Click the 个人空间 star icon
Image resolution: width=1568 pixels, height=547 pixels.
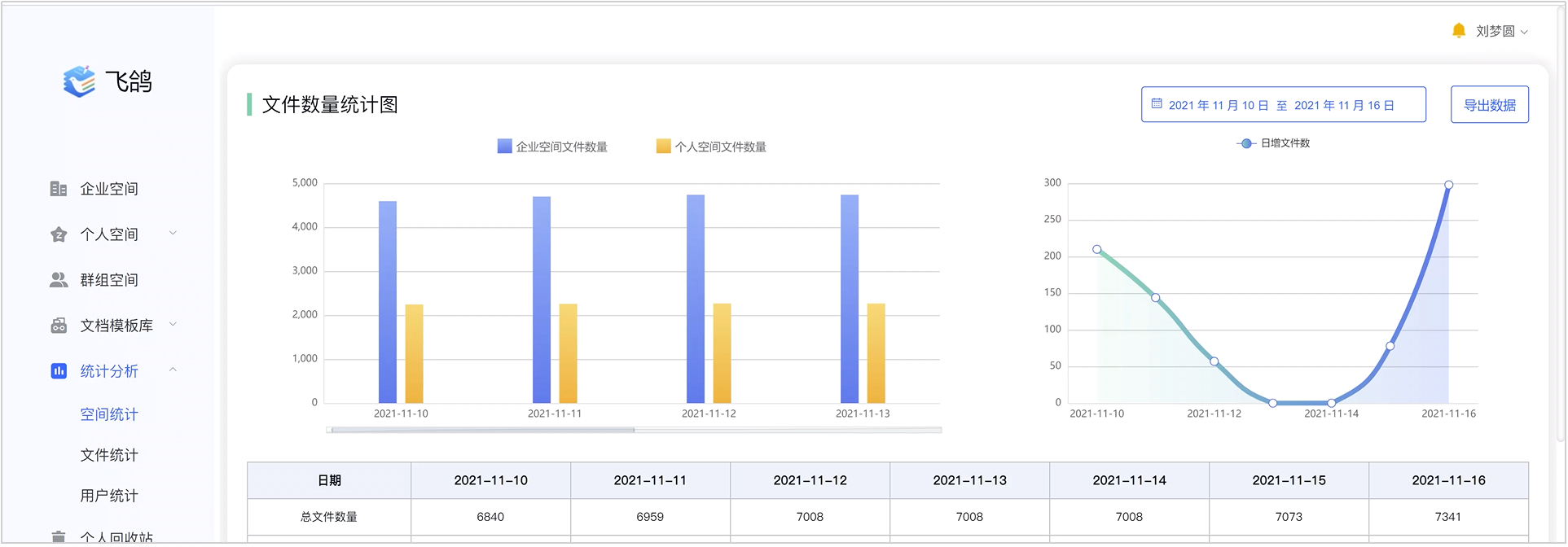pos(59,234)
